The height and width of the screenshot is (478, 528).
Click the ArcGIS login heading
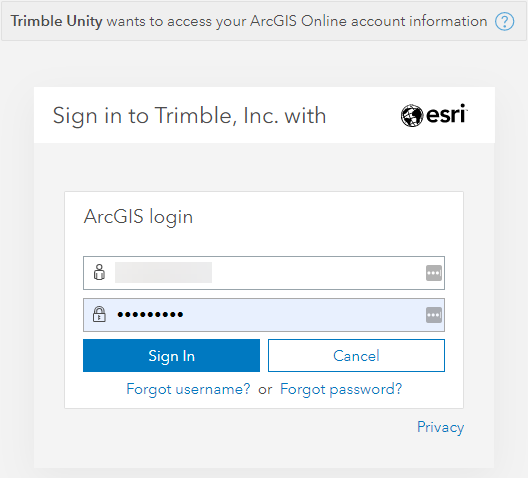pyautogui.click(x=138, y=217)
